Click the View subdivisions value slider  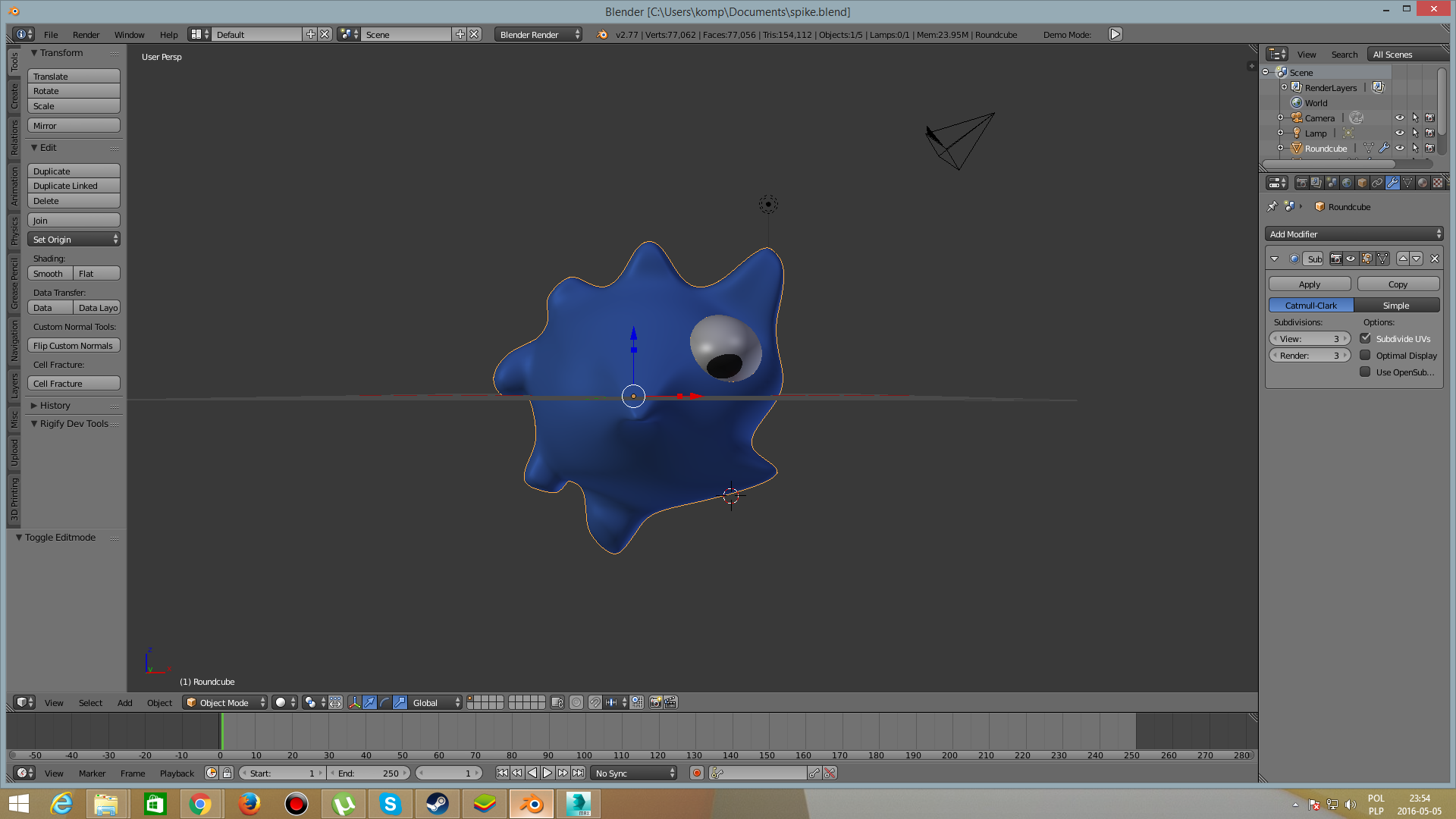coord(1310,339)
